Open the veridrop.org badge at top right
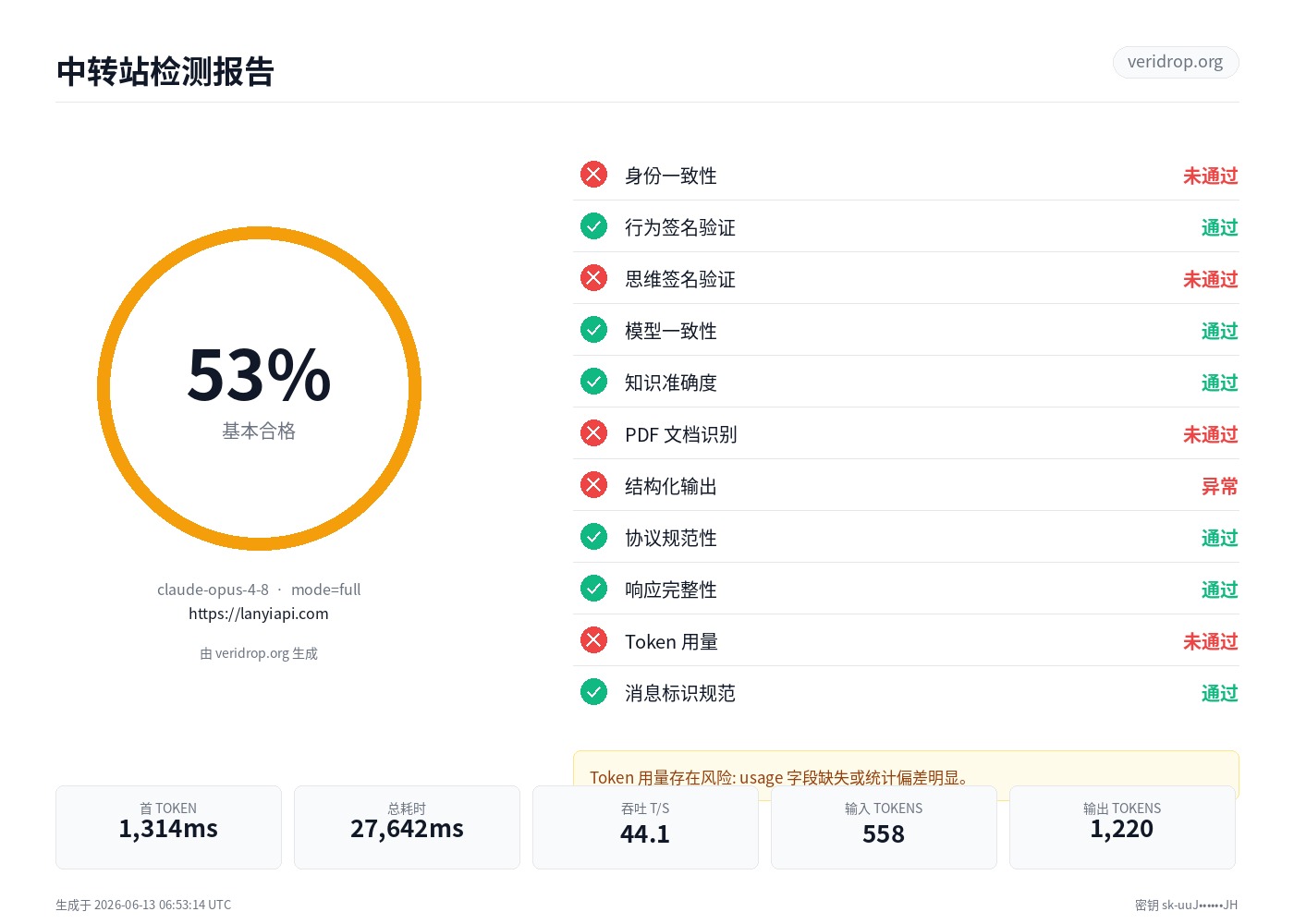This screenshot has width=1294, height=924. click(1175, 62)
